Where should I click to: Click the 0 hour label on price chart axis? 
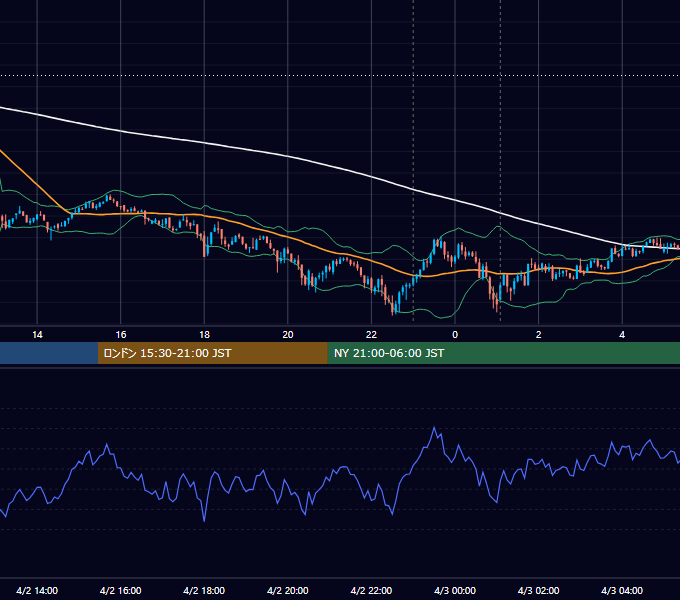pos(455,335)
